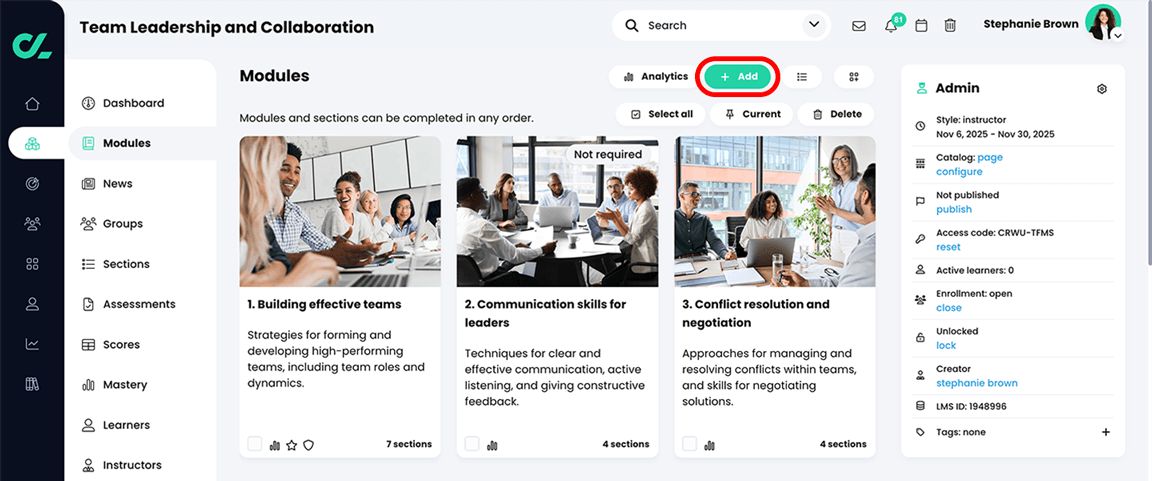Screen dimensions: 1152x481
Task: Open the user menu chevron beside the avatar
Action: click(x=1117, y=35)
